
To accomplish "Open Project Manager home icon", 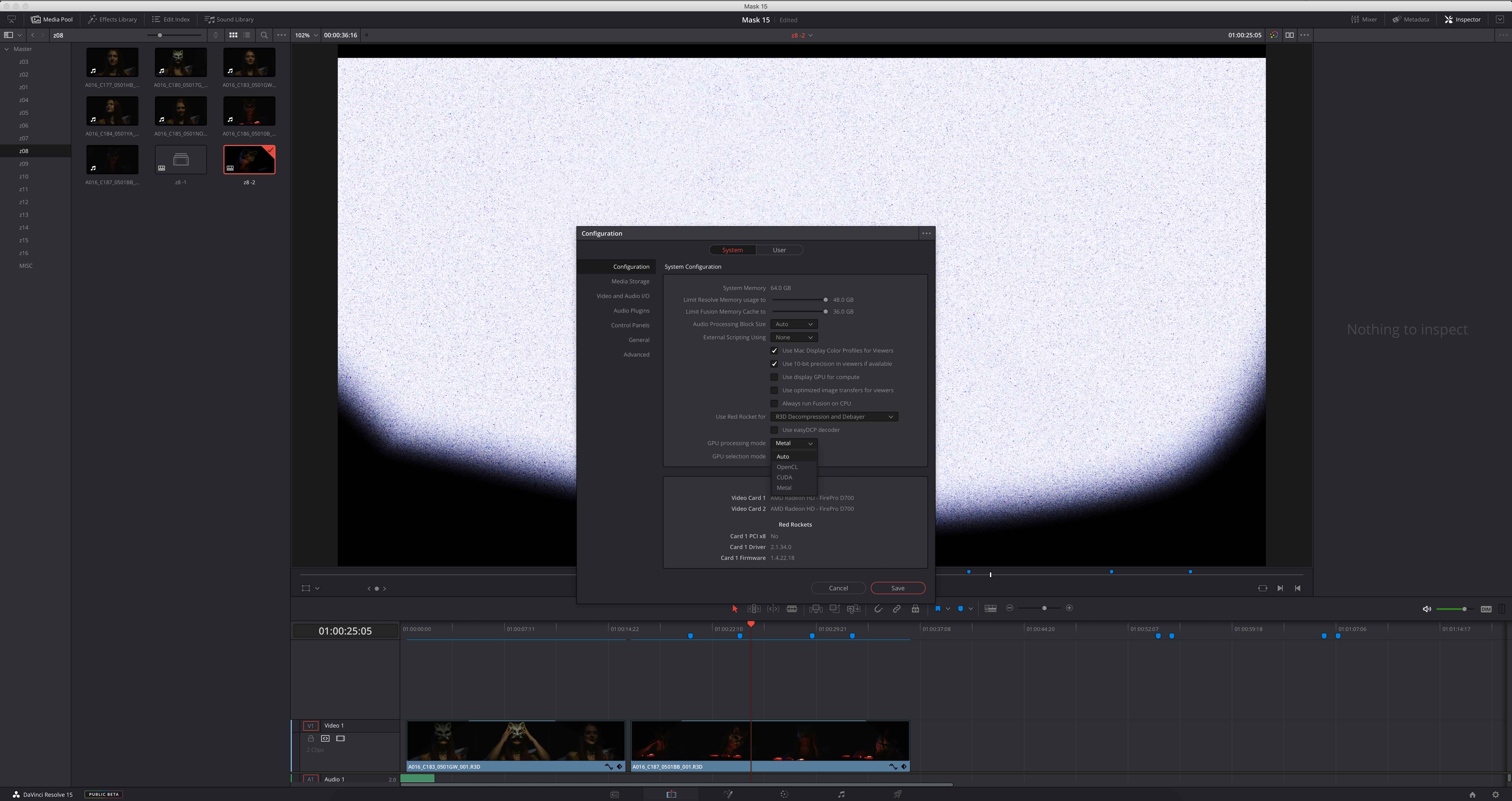I will coord(1472,795).
